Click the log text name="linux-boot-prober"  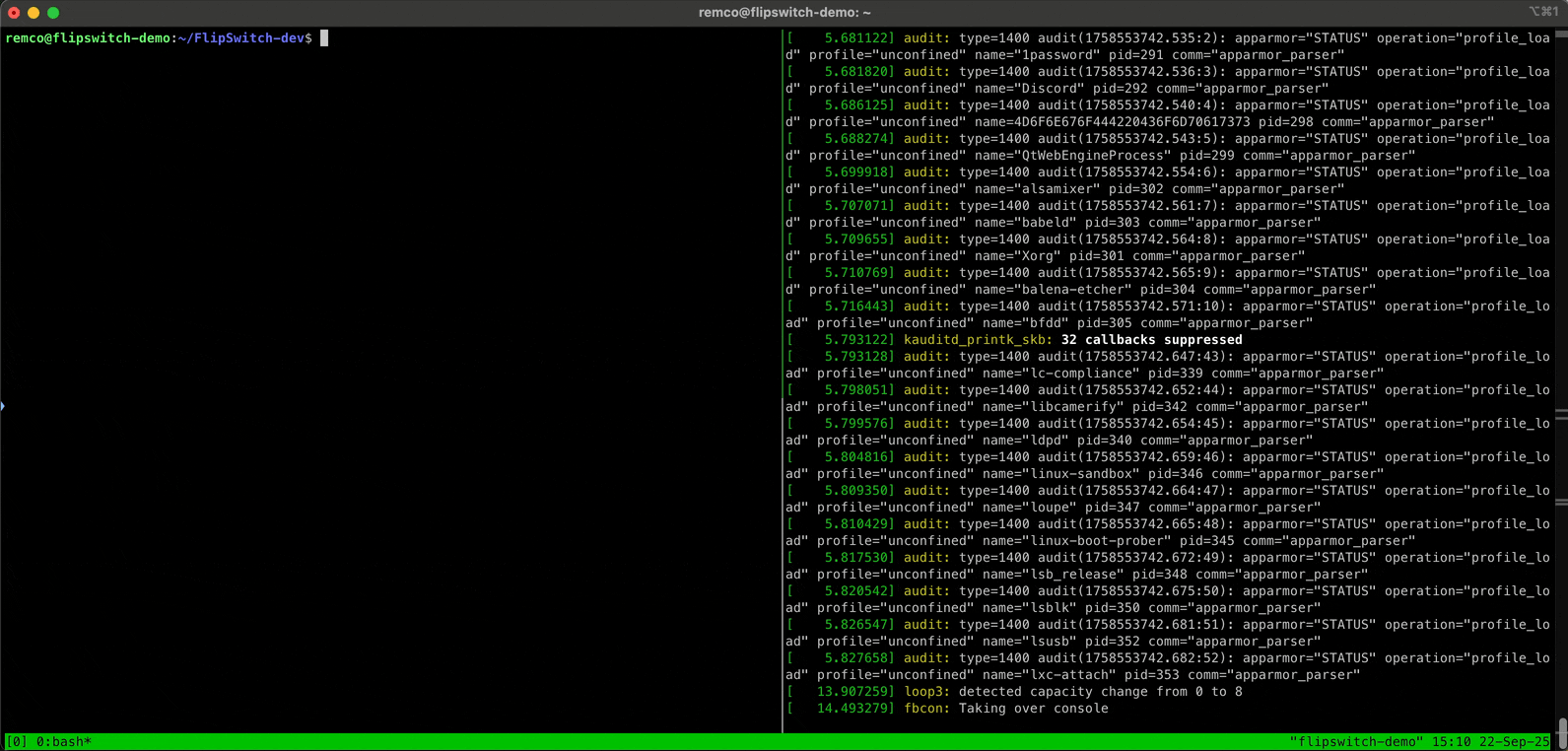tap(1077, 541)
